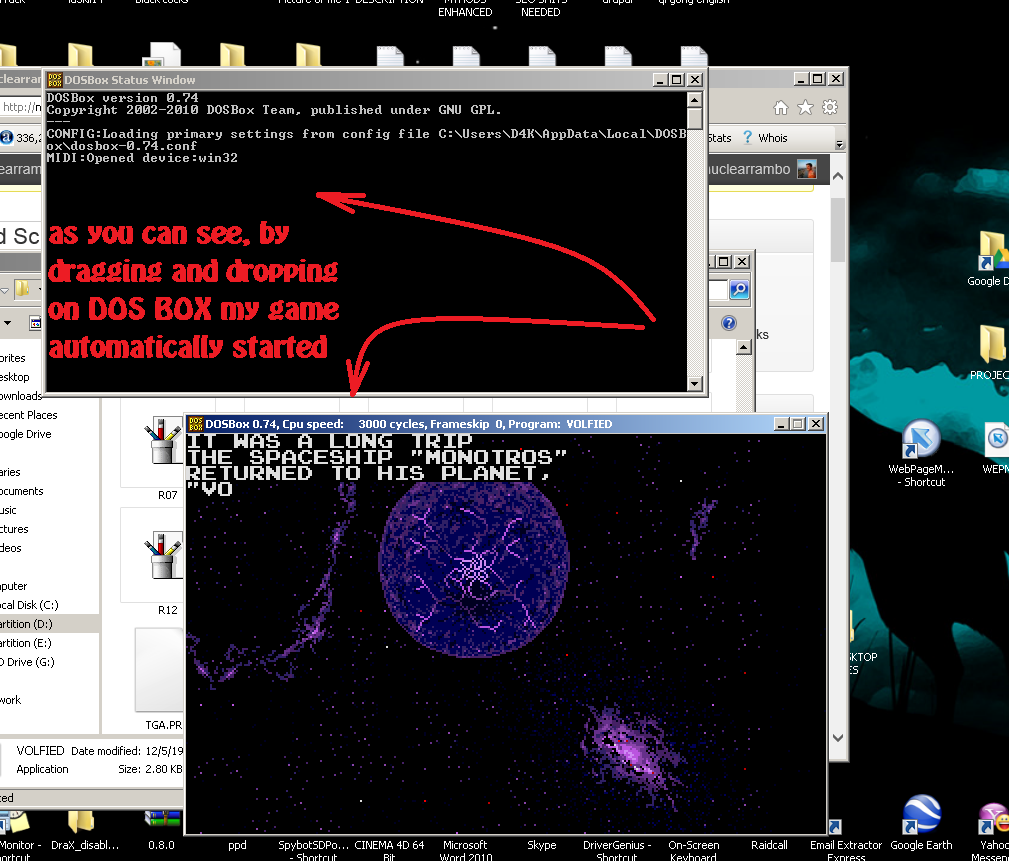This screenshot has height=861, width=1009.
Task: Open Skype desktop shortcut label
Action: (541, 845)
